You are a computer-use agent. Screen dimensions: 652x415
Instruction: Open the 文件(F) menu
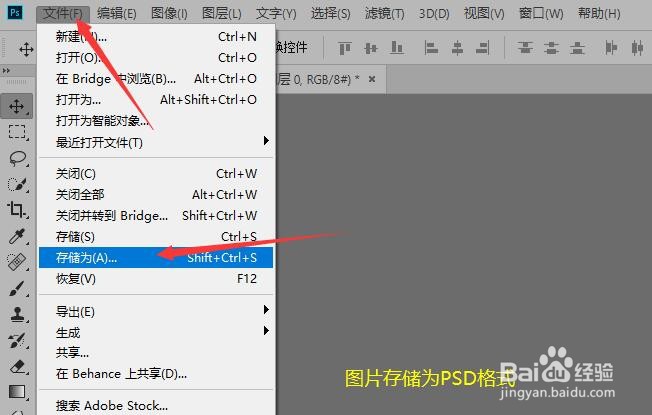(x=63, y=14)
